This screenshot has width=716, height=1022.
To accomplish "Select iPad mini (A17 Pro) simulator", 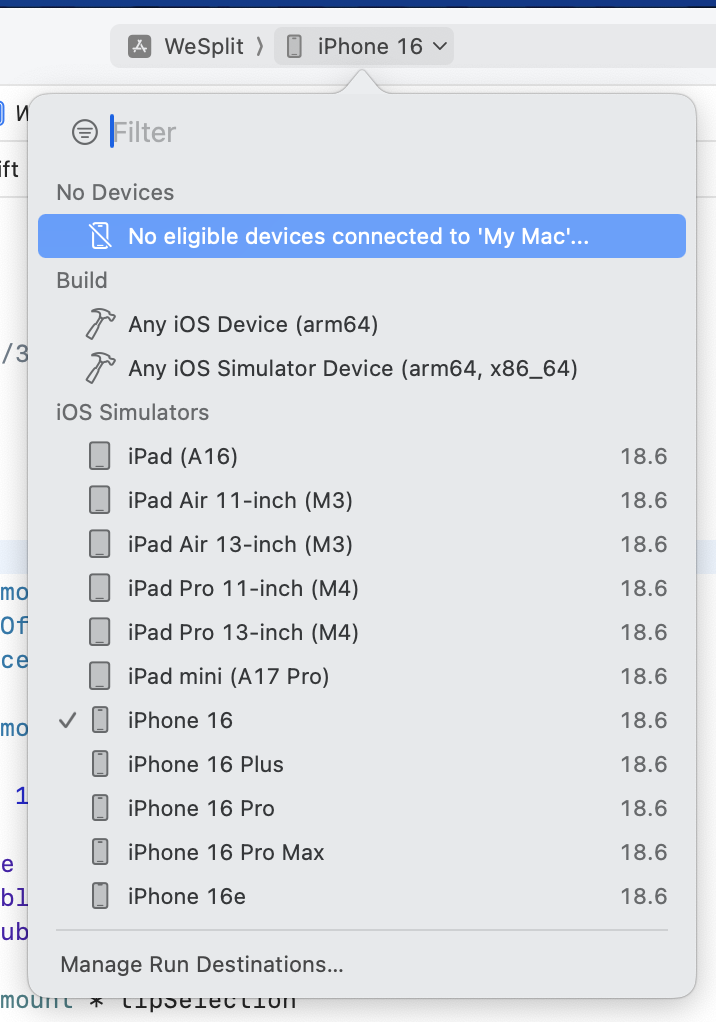I will click(362, 677).
